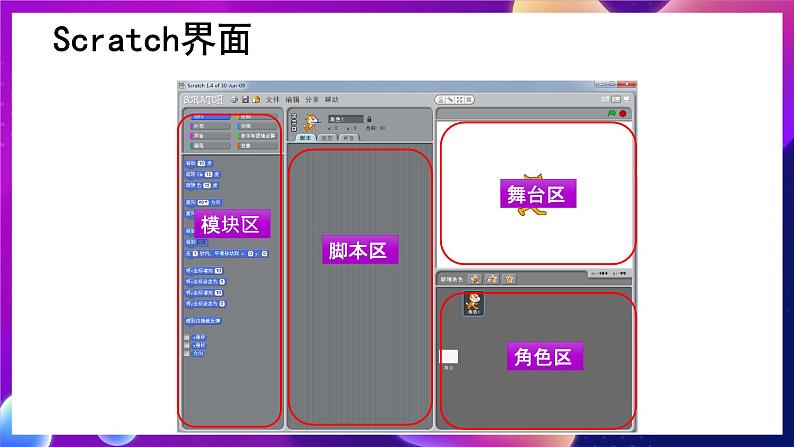Select the 画笔 block category

coord(210,146)
